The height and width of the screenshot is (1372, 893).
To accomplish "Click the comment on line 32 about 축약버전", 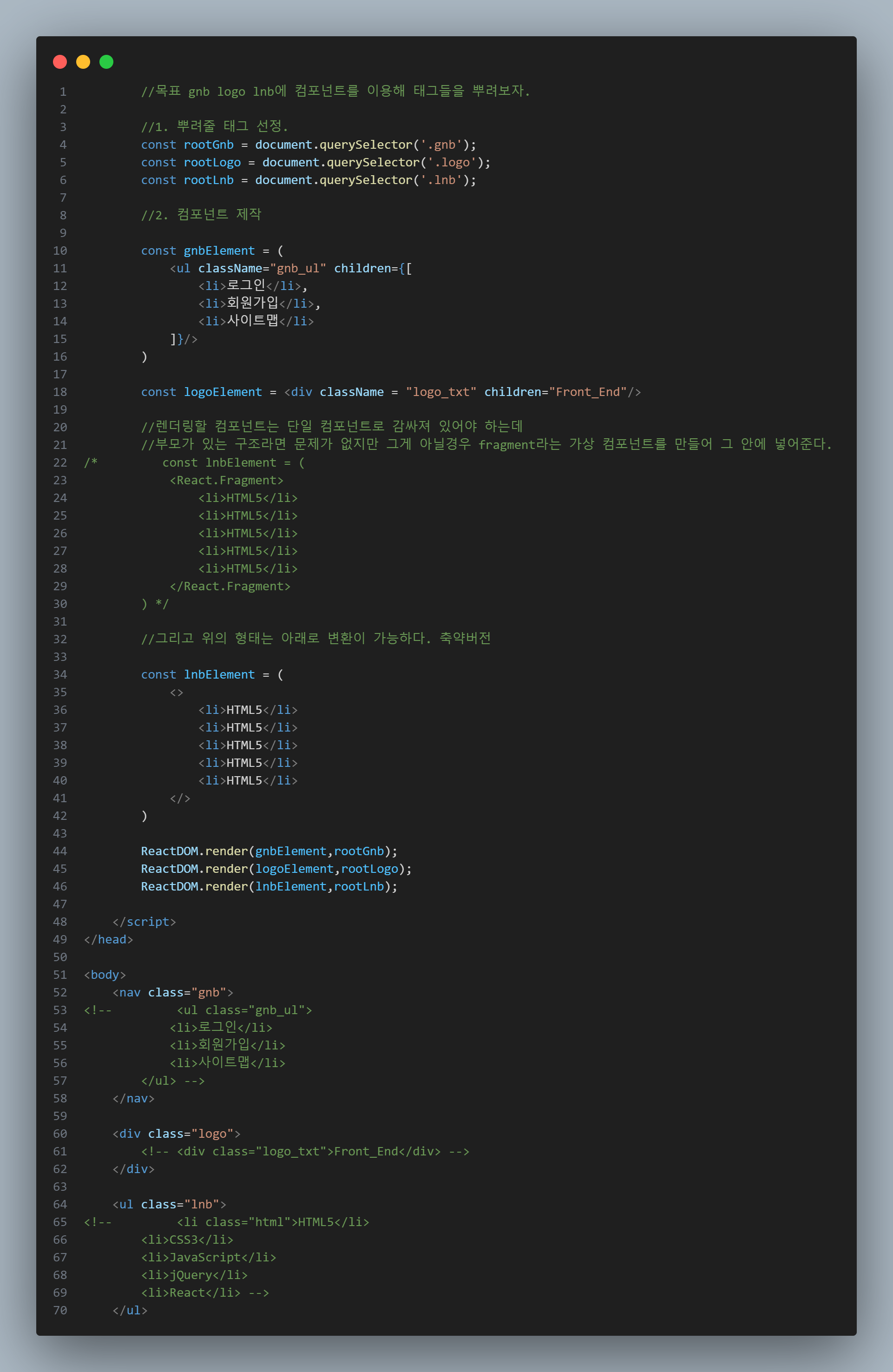I will (316, 639).
